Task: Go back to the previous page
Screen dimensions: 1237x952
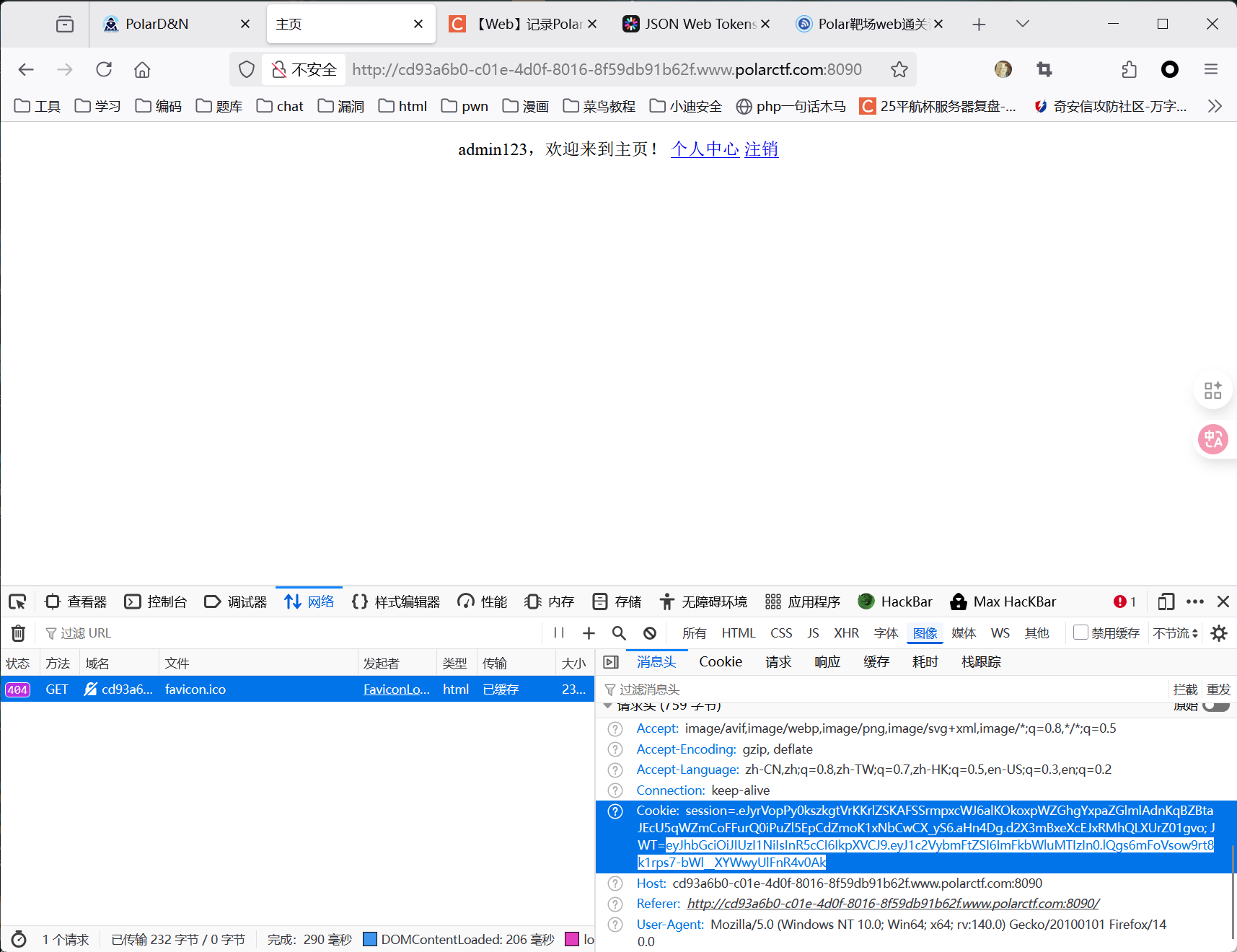Action: [26, 69]
